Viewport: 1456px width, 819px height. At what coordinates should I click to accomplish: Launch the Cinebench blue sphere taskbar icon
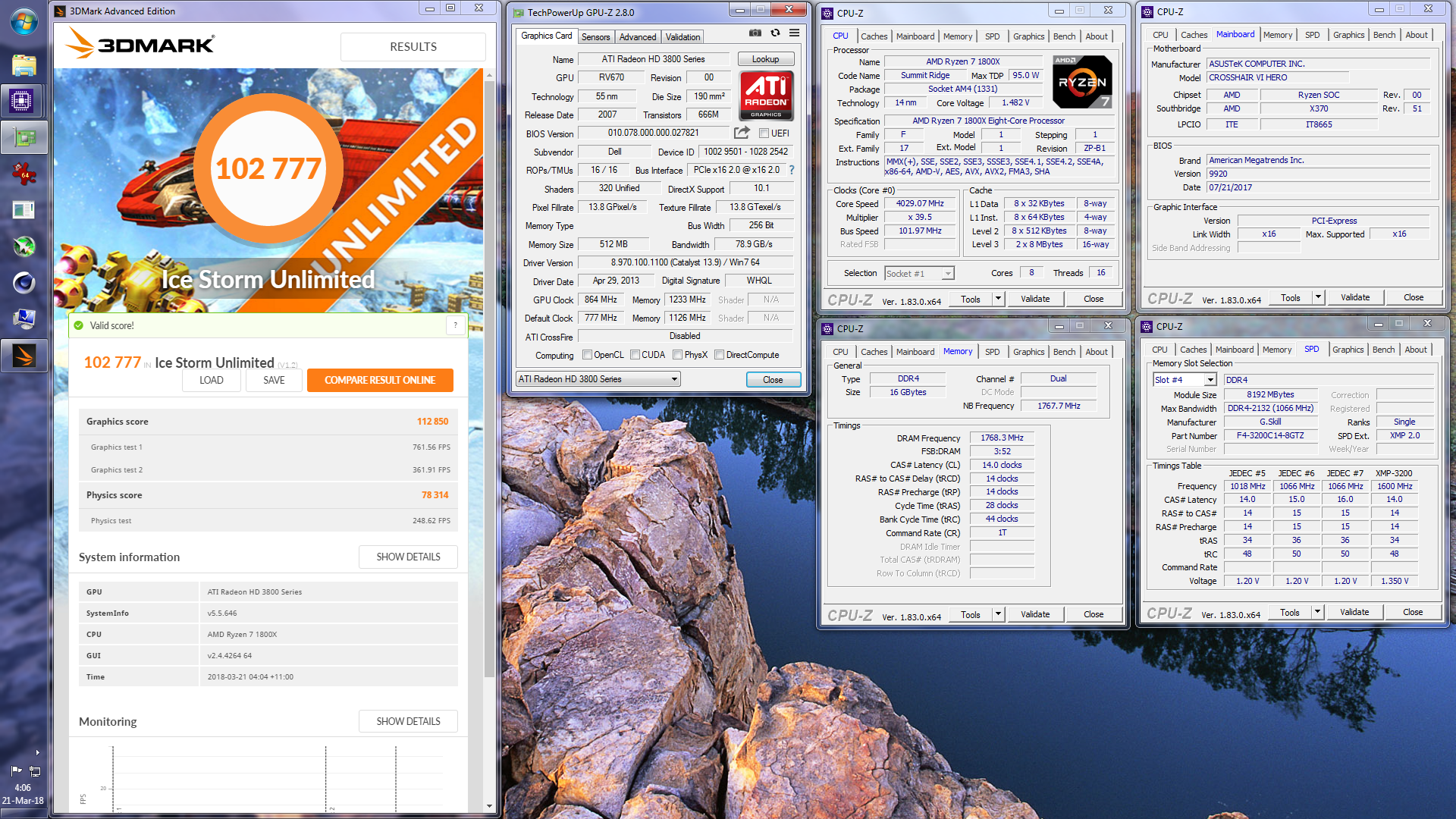[x=24, y=283]
